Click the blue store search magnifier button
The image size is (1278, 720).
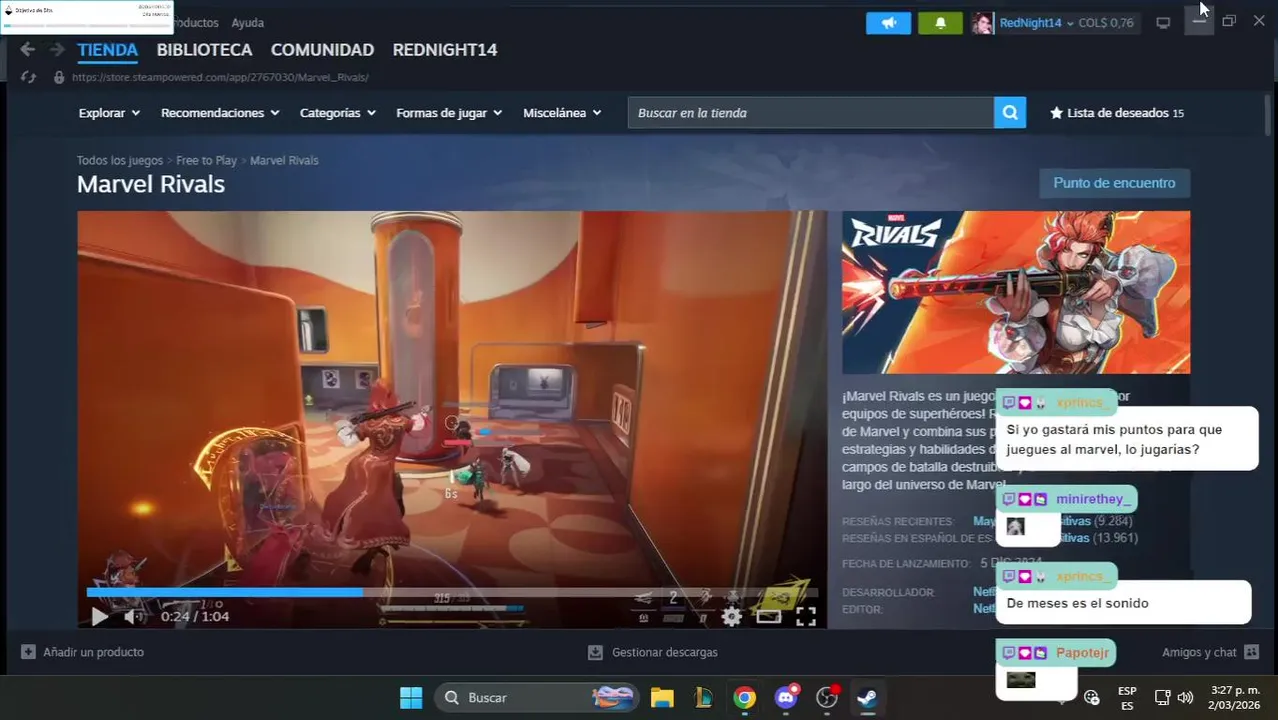point(1010,113)
